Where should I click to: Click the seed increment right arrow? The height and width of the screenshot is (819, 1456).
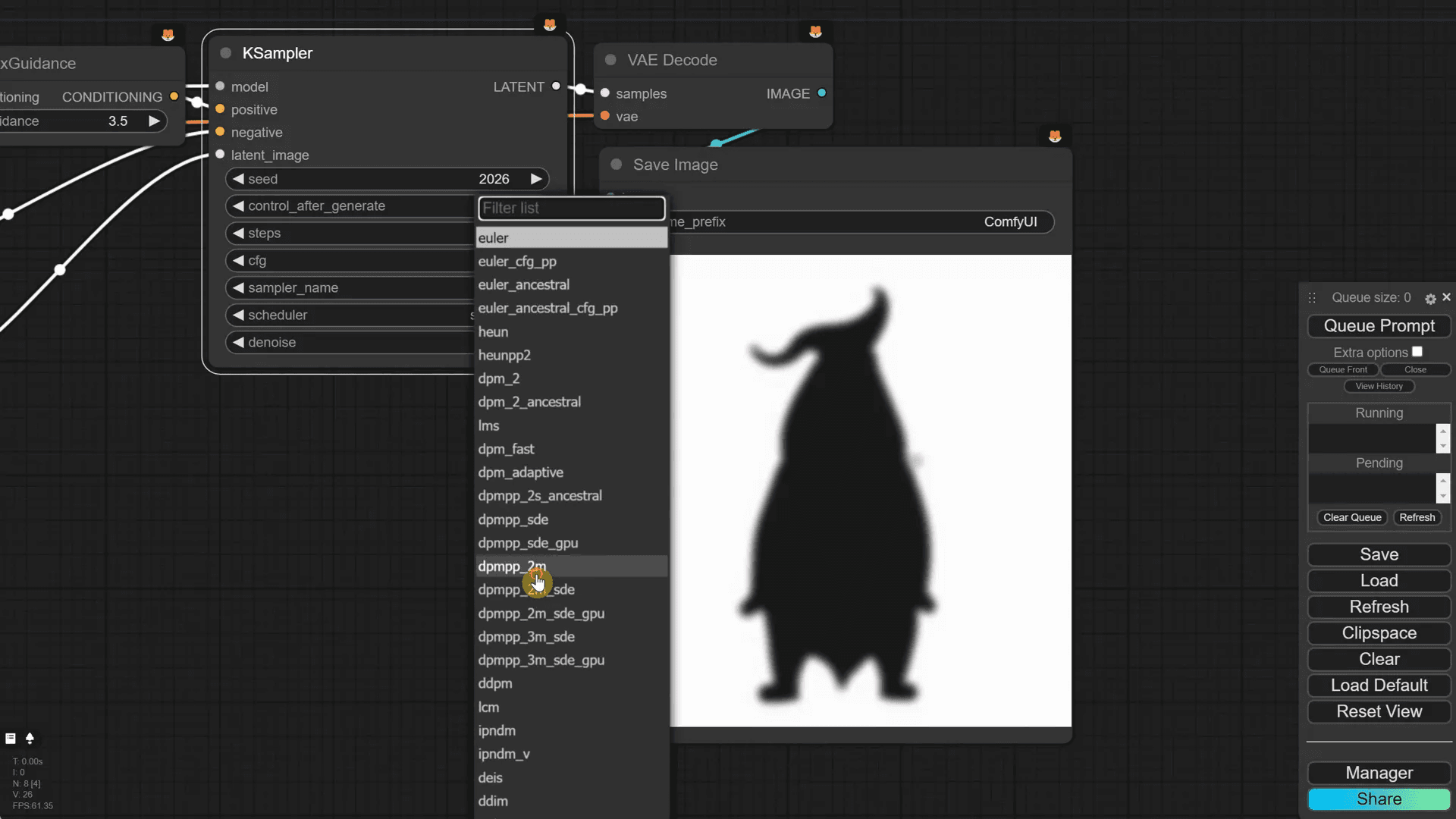point(536,179)
